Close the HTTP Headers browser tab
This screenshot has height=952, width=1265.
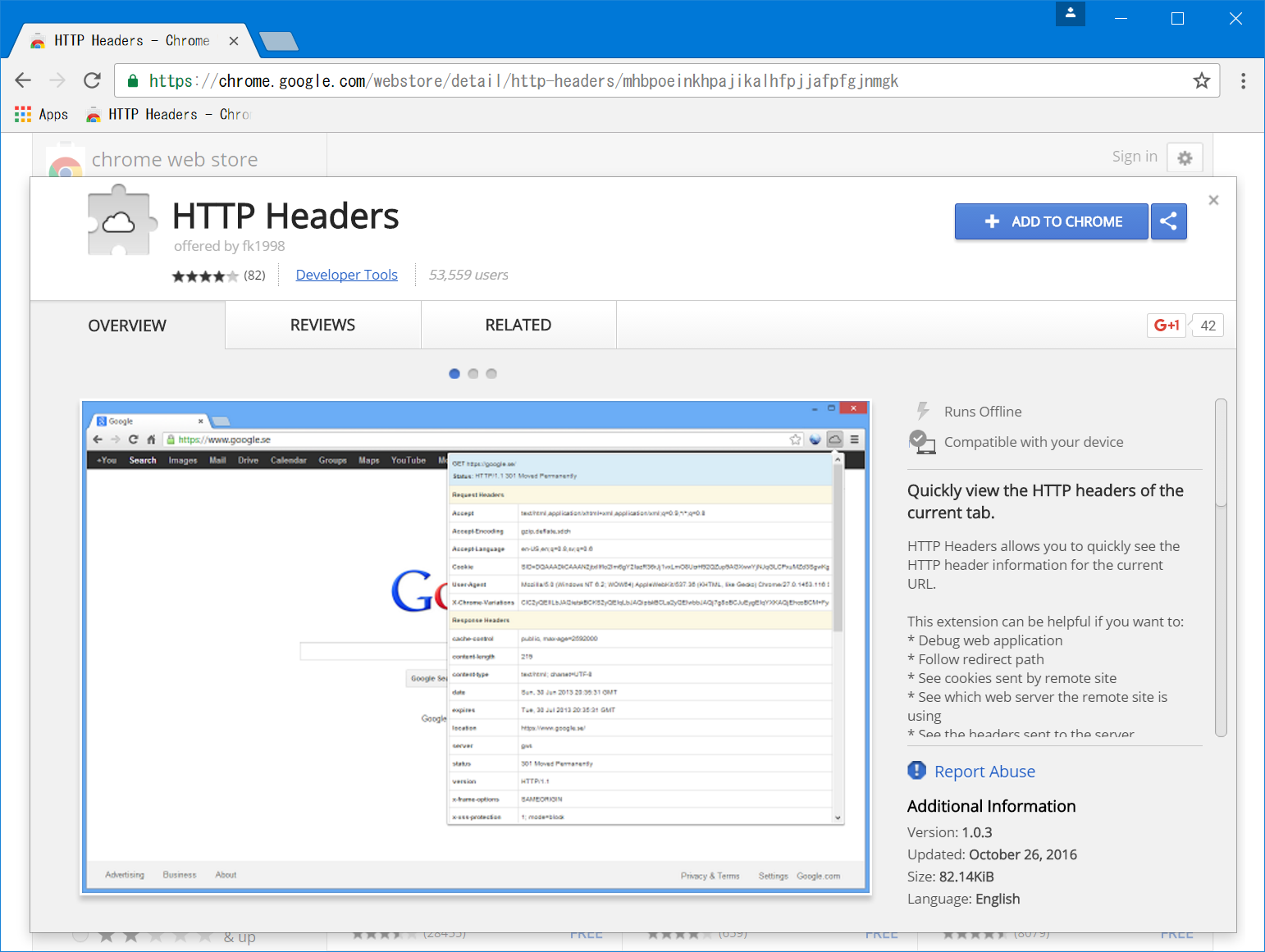pos(234,41)
